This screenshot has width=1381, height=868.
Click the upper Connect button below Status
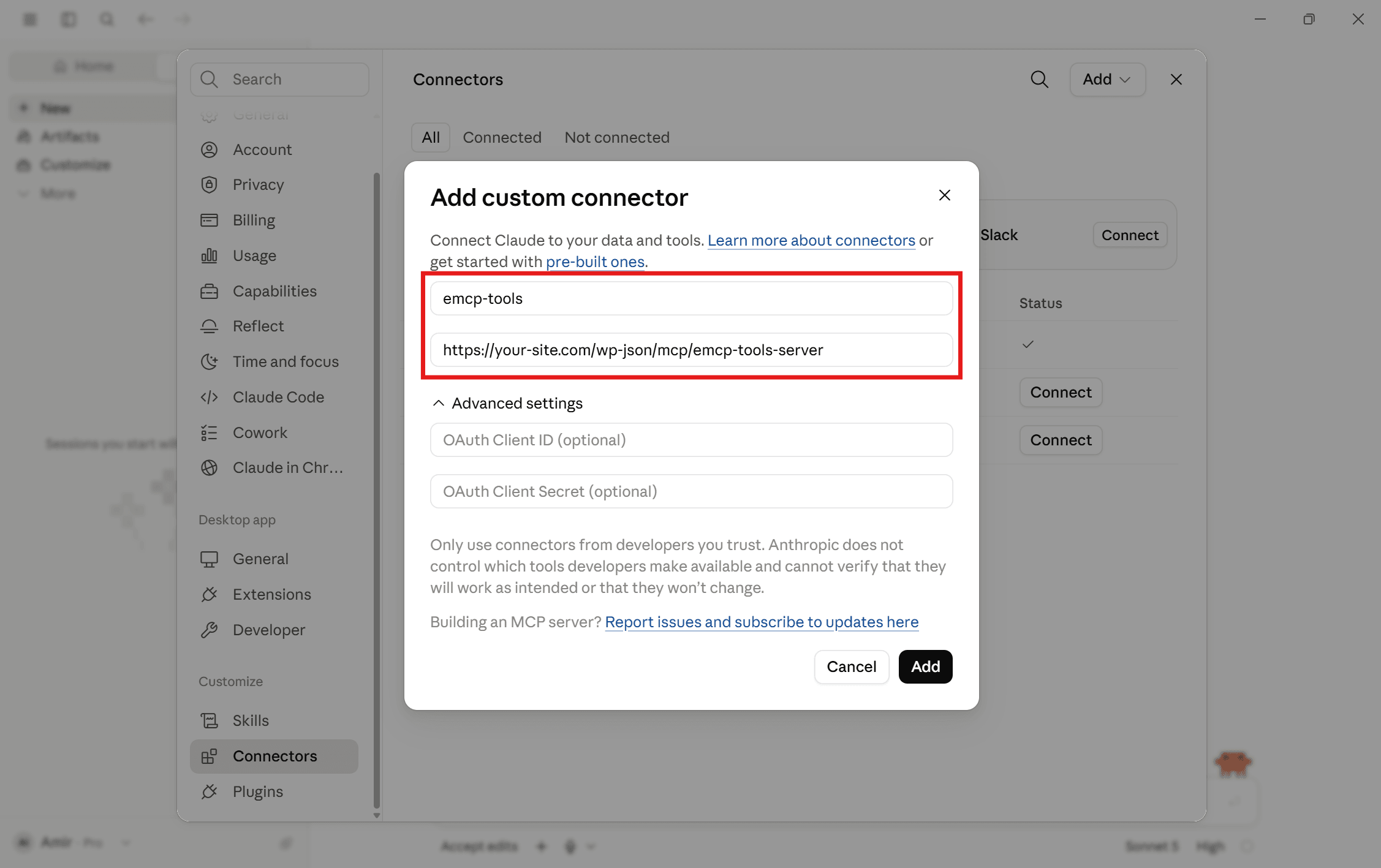(x=1061, y=392)
